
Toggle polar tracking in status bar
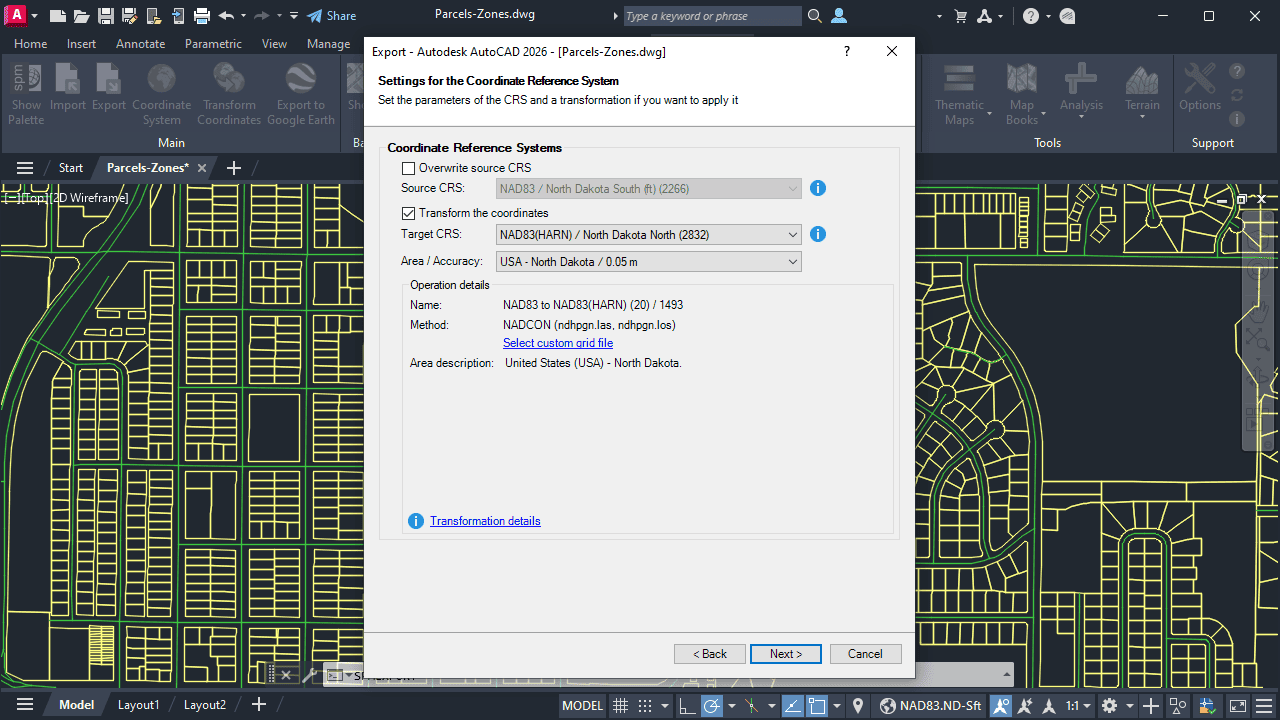(712, 705)
